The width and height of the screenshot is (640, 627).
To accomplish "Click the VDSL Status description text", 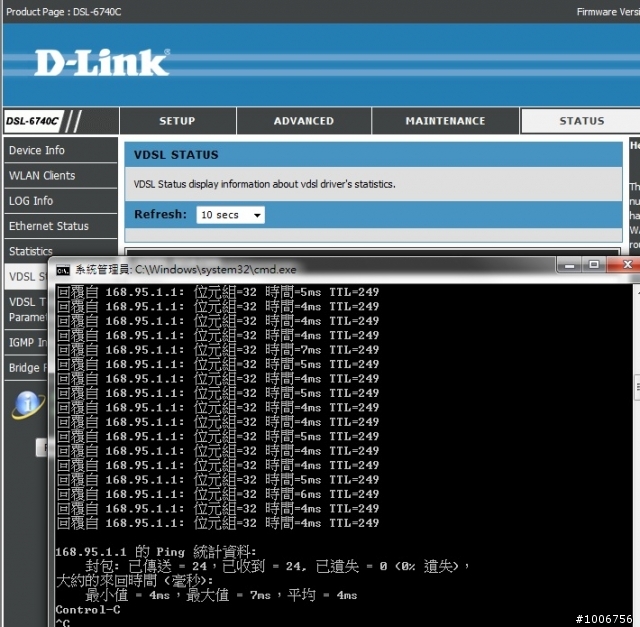I will (264, 185).
